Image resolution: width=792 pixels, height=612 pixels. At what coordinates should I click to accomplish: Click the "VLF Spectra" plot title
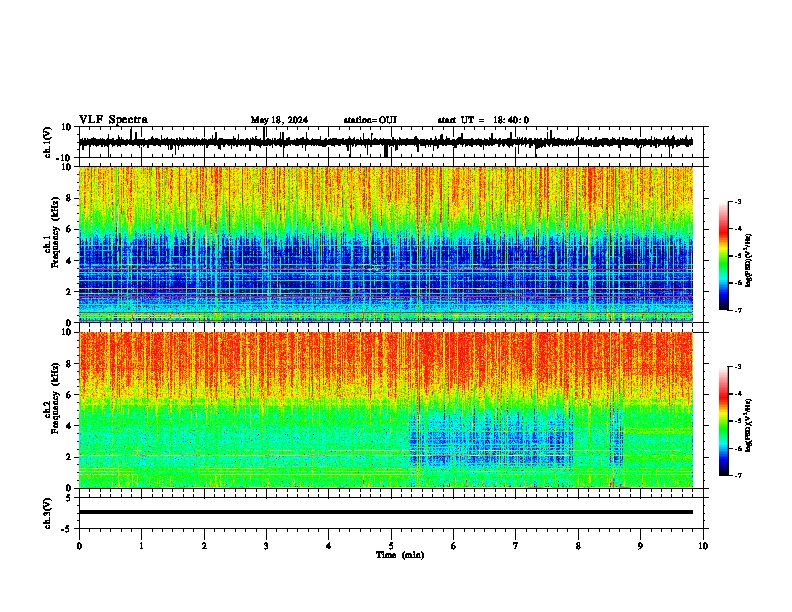[113, 120]
